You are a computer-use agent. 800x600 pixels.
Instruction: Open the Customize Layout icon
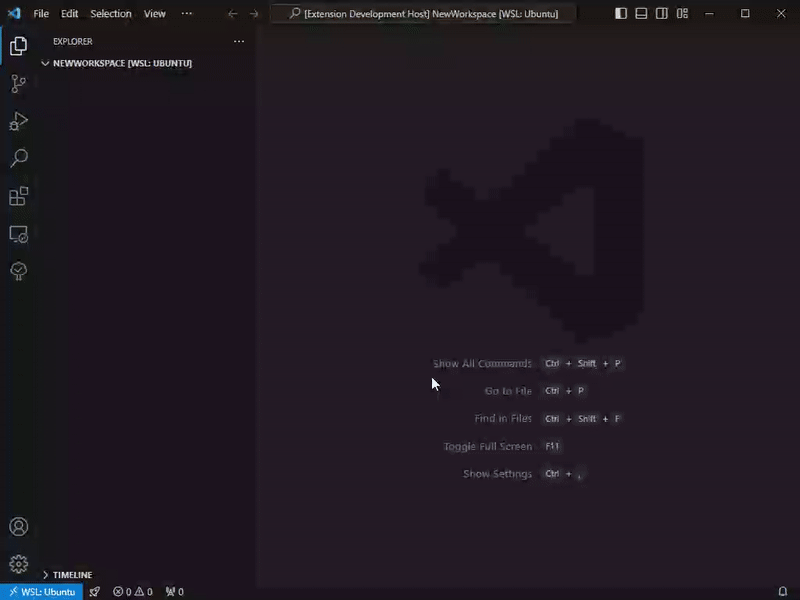pos(682,13)
